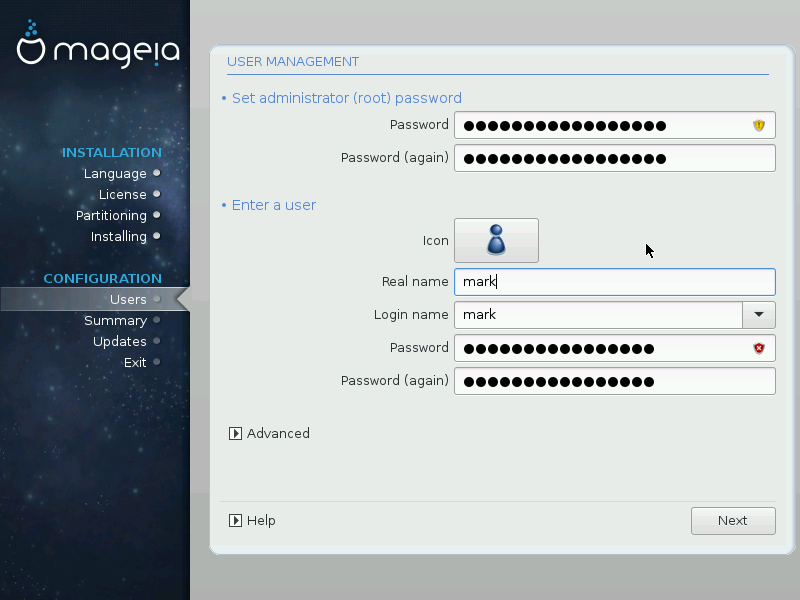The height and width of the screenshot is (600, 800).
Task: Click the Language step bullet in sidebar
Action: click(157, 174)
